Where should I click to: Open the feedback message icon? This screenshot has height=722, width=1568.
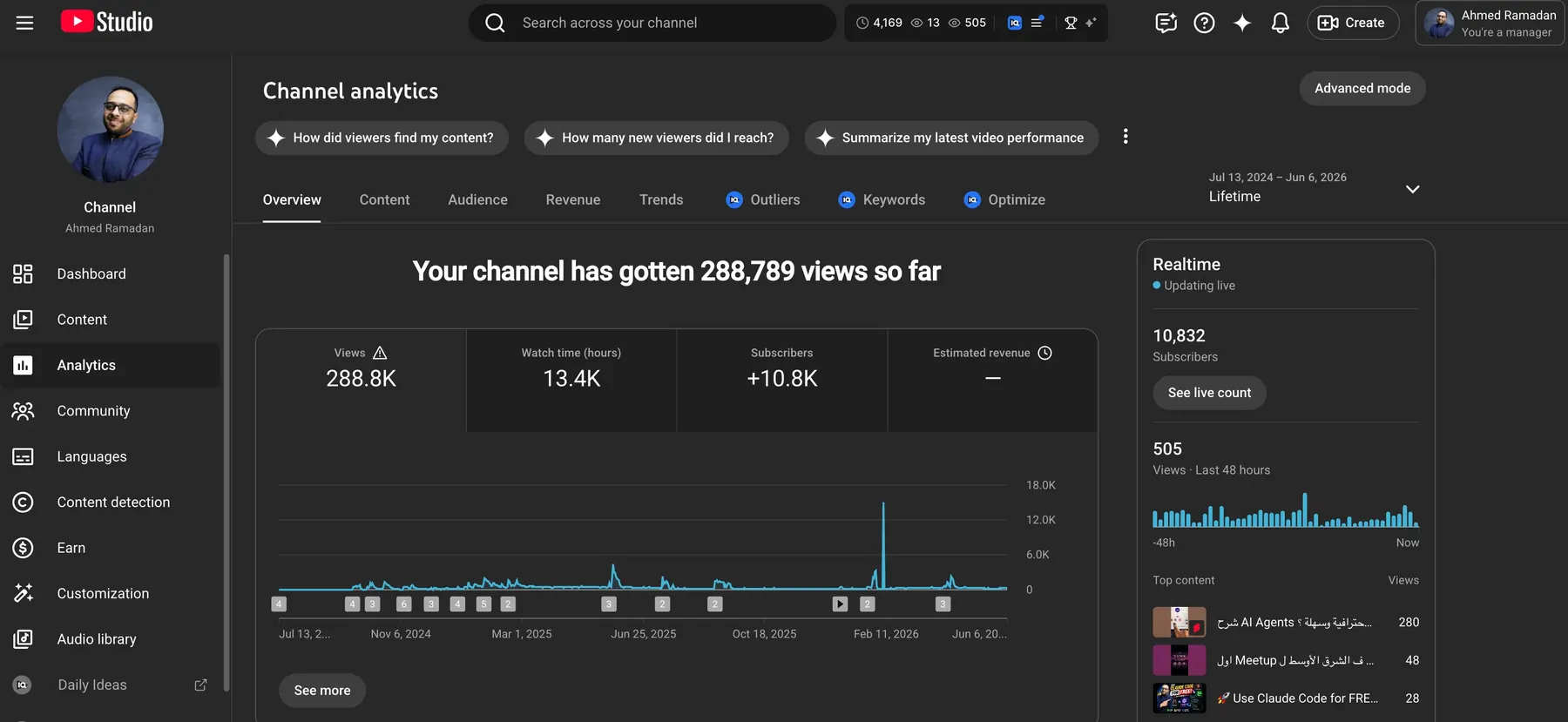coord(1166,23)
